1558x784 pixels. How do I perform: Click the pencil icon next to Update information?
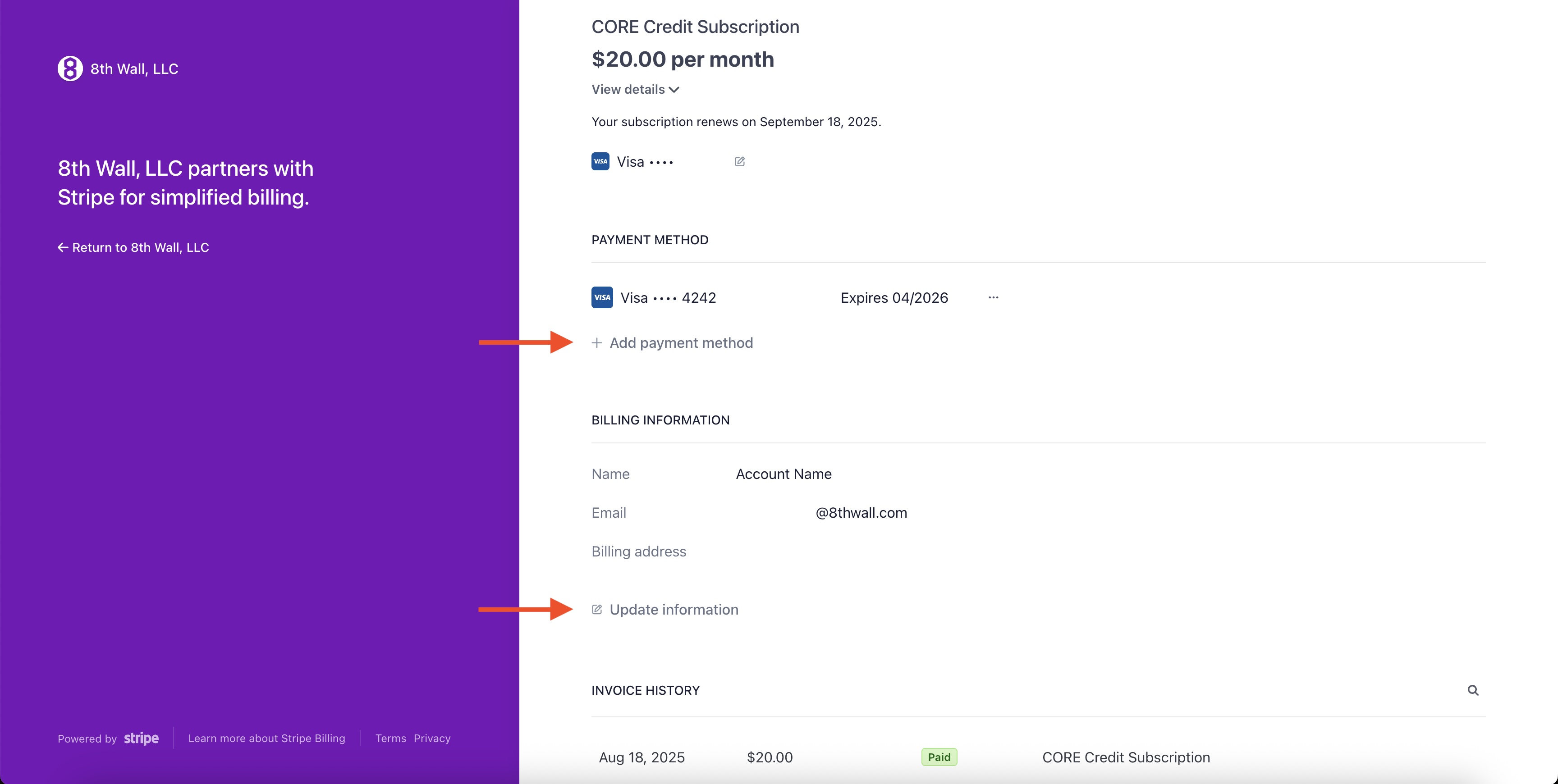pos(597,609)
